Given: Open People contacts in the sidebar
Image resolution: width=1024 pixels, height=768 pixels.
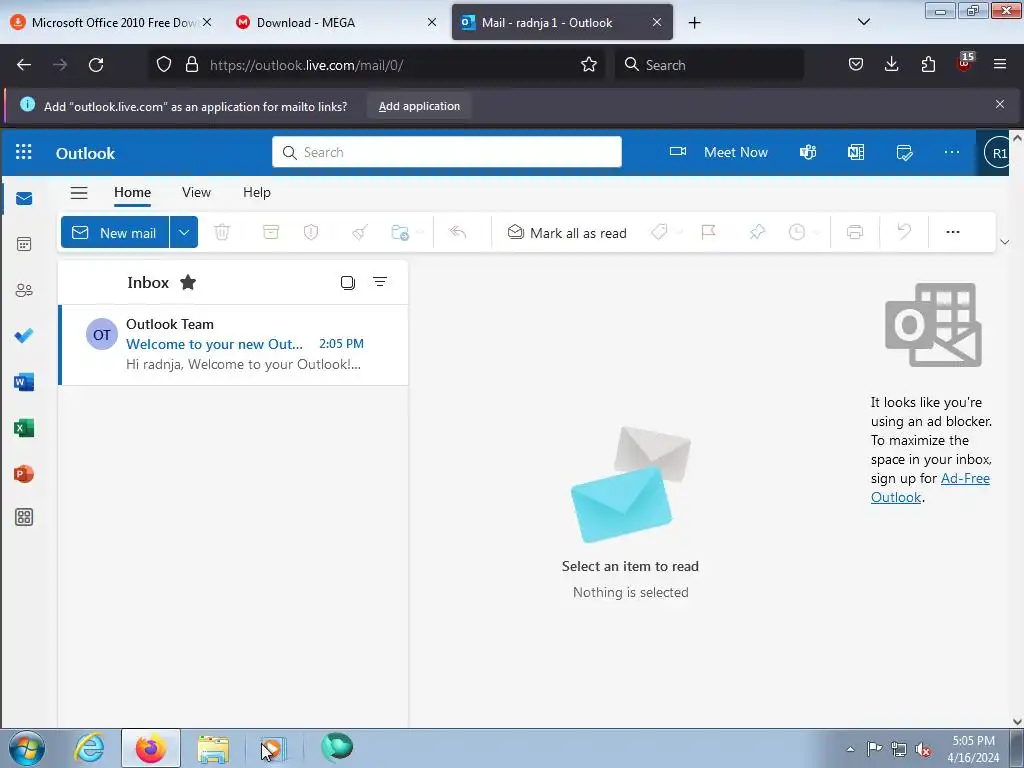Looking at the screenshot, I should pyautogui.click(x=24, y=290).
